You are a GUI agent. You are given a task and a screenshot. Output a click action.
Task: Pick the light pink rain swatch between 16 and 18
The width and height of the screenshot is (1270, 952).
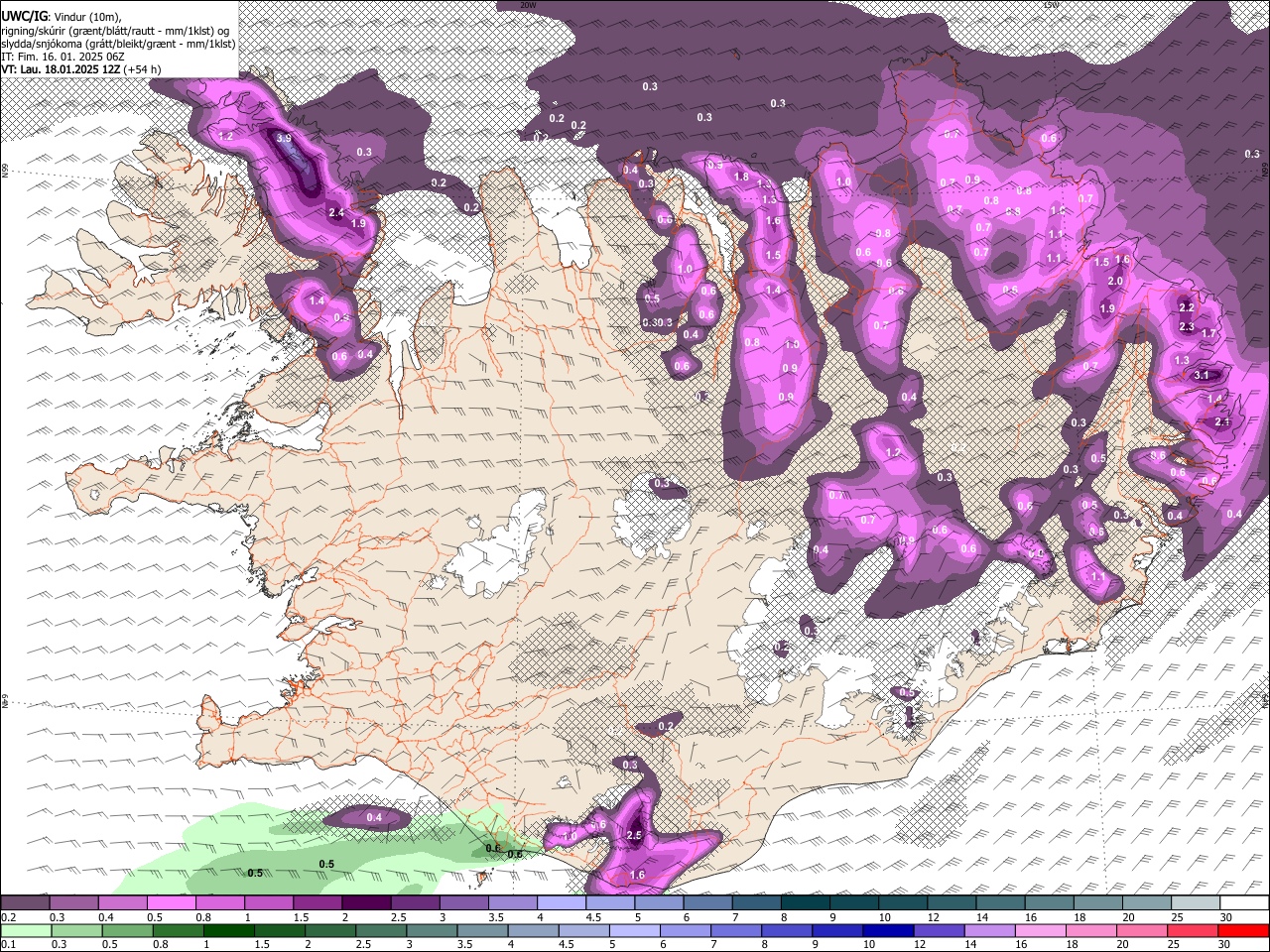click(x=1040, y=930)
